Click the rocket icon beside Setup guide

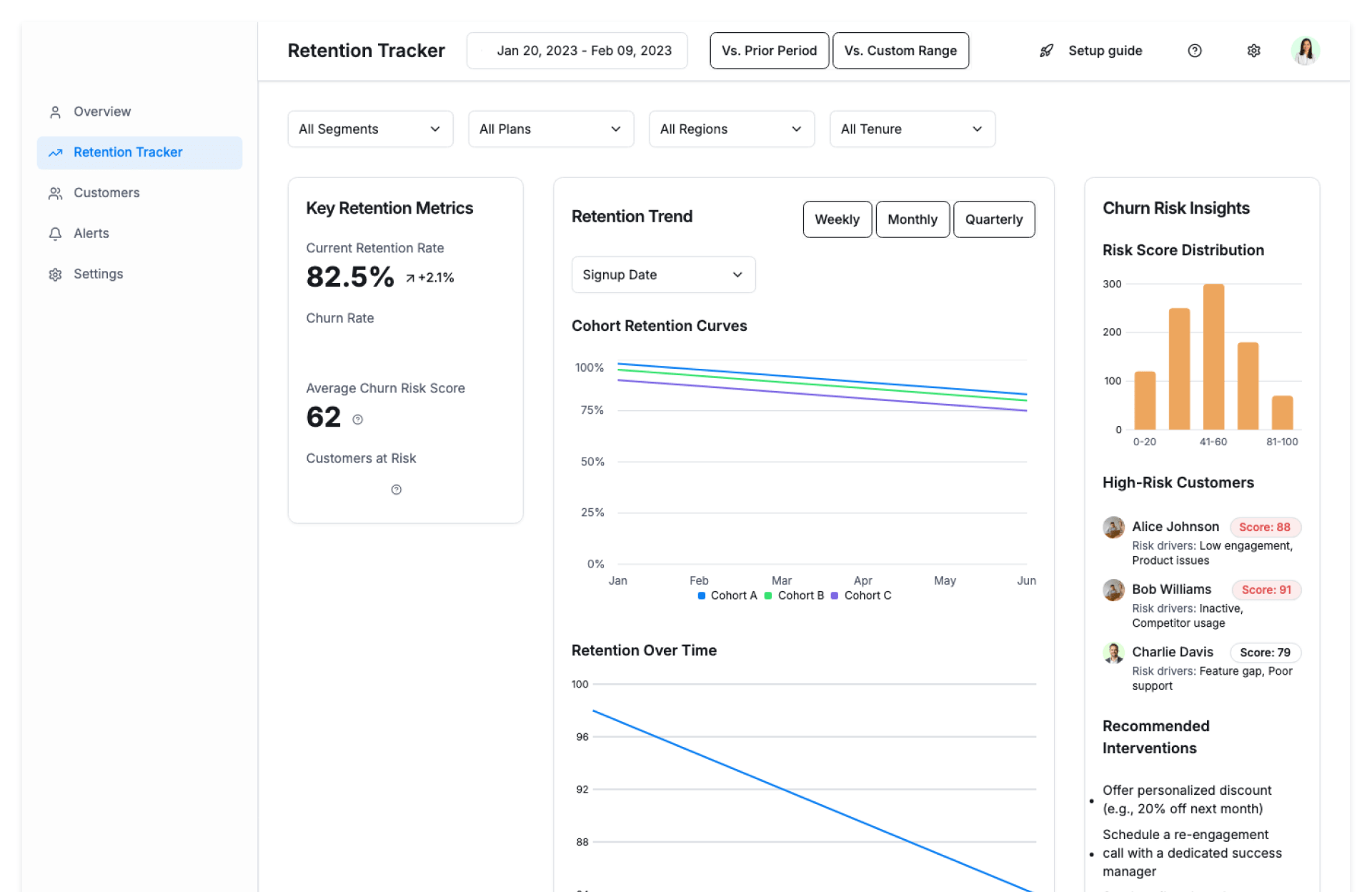pyautogui.click(x=1046, y=51)
